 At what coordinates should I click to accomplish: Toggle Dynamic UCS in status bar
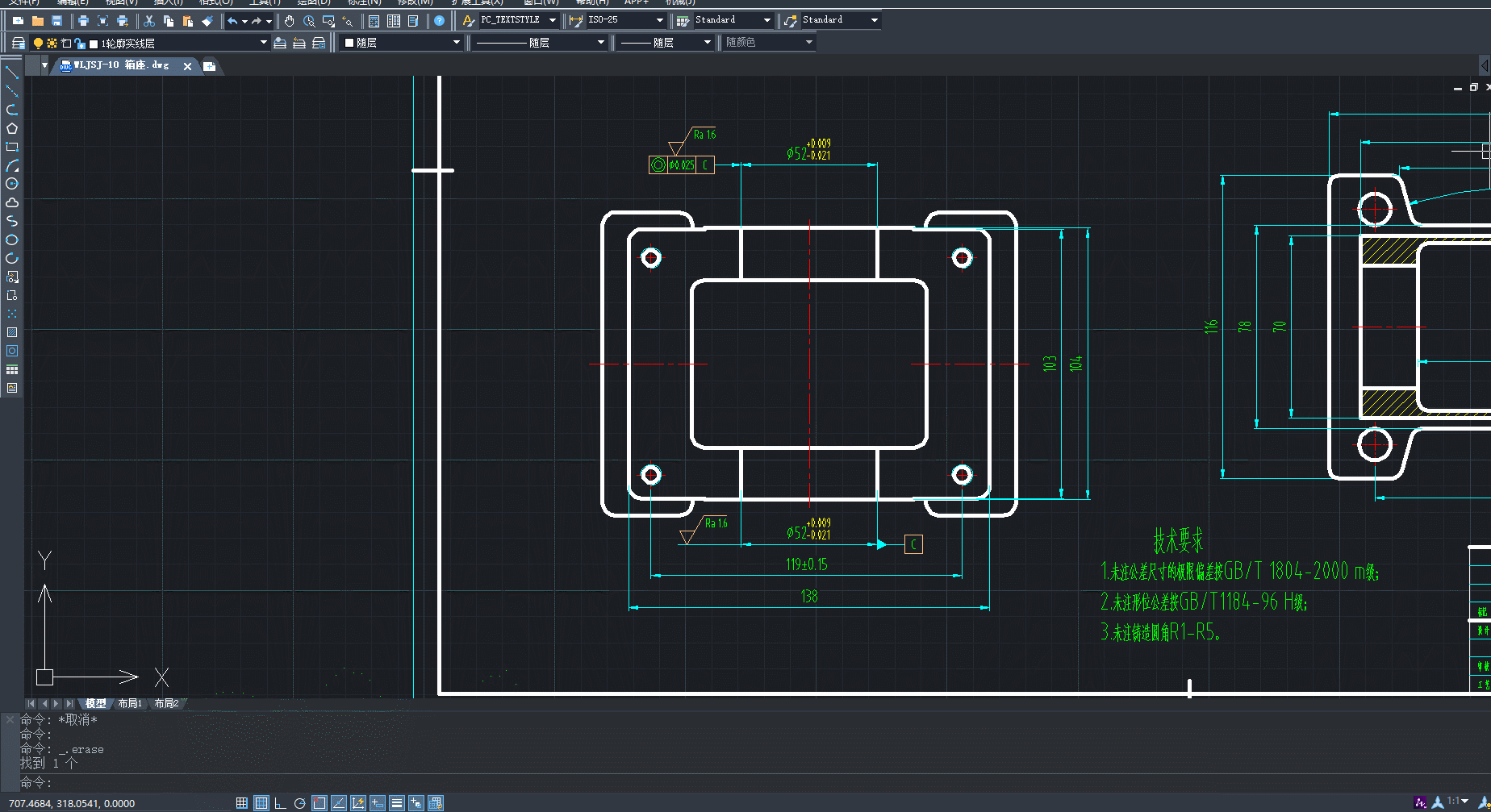(357, 803)
